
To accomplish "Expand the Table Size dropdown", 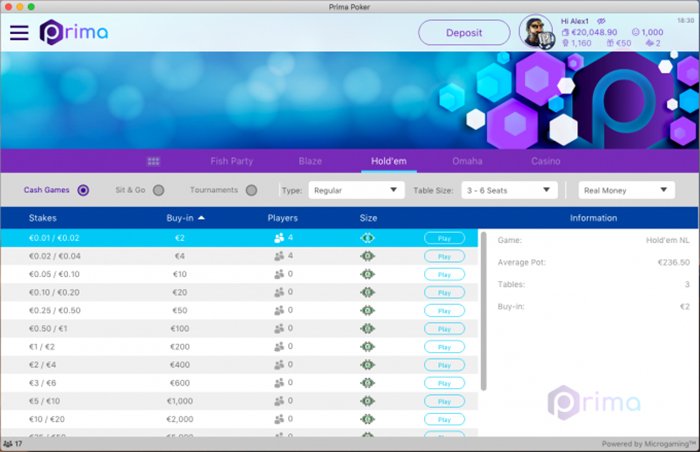I will click(508, 190).
